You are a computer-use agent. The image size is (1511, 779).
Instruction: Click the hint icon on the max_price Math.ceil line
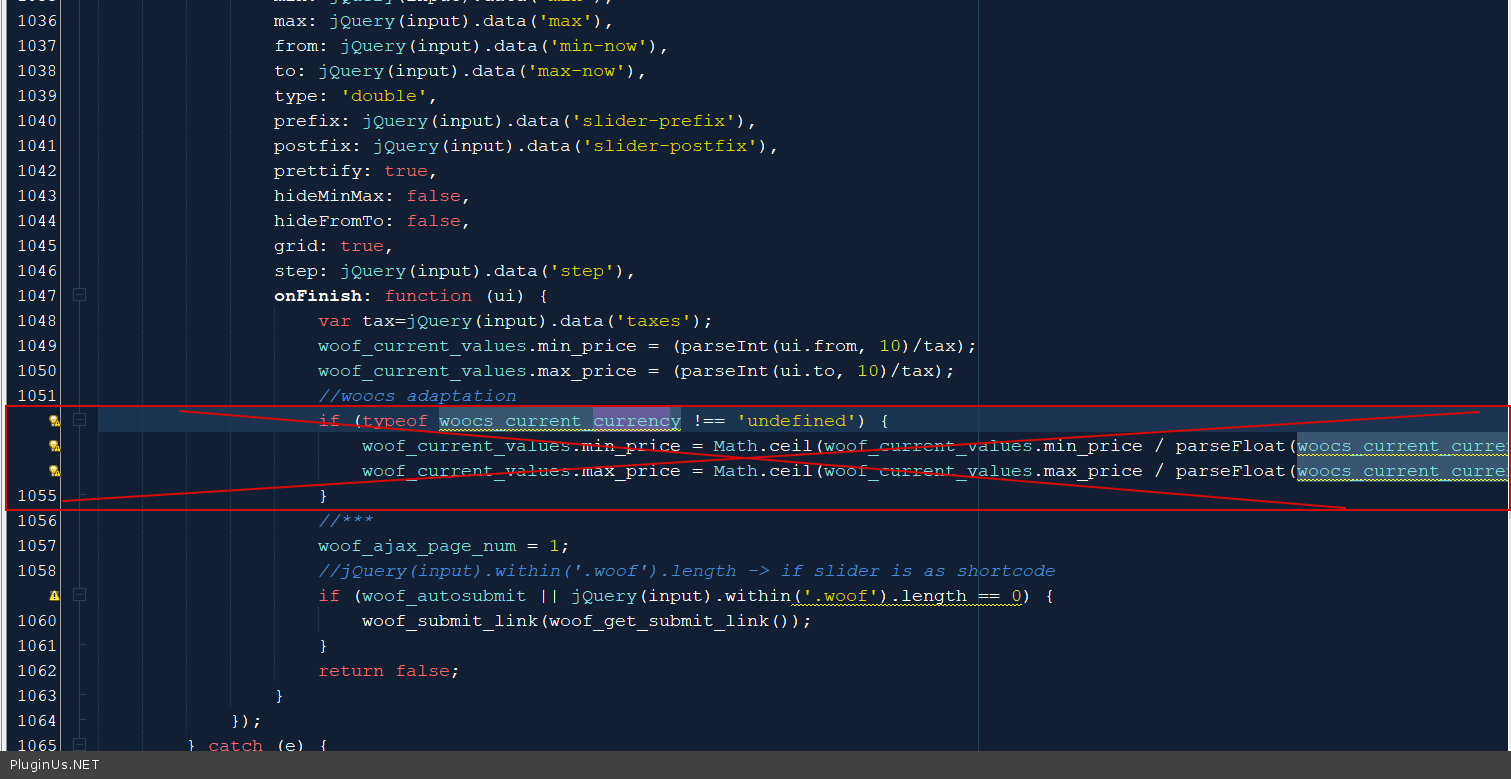coord(55,471)
